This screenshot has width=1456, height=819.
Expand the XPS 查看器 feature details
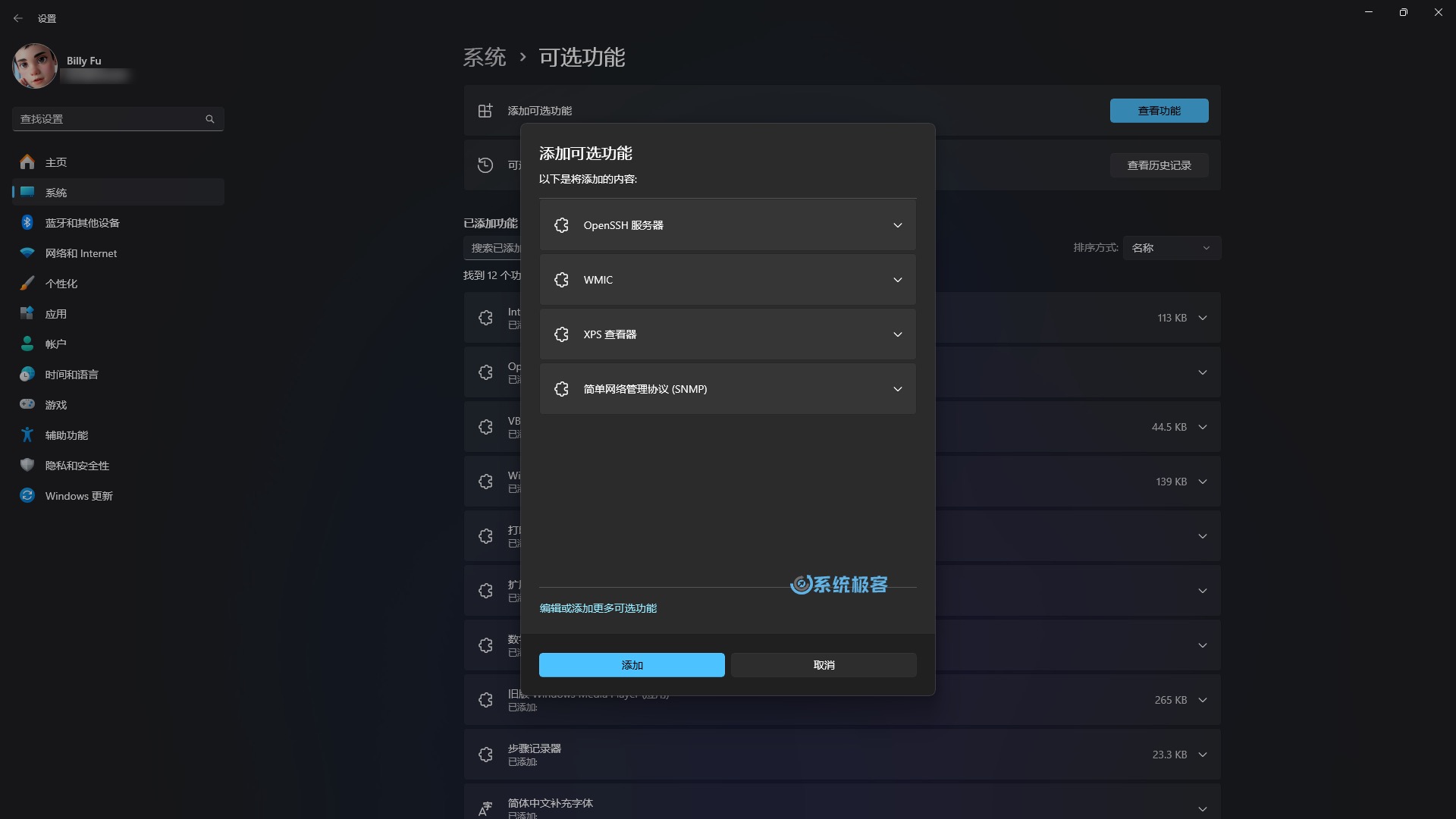click(897, 334)
